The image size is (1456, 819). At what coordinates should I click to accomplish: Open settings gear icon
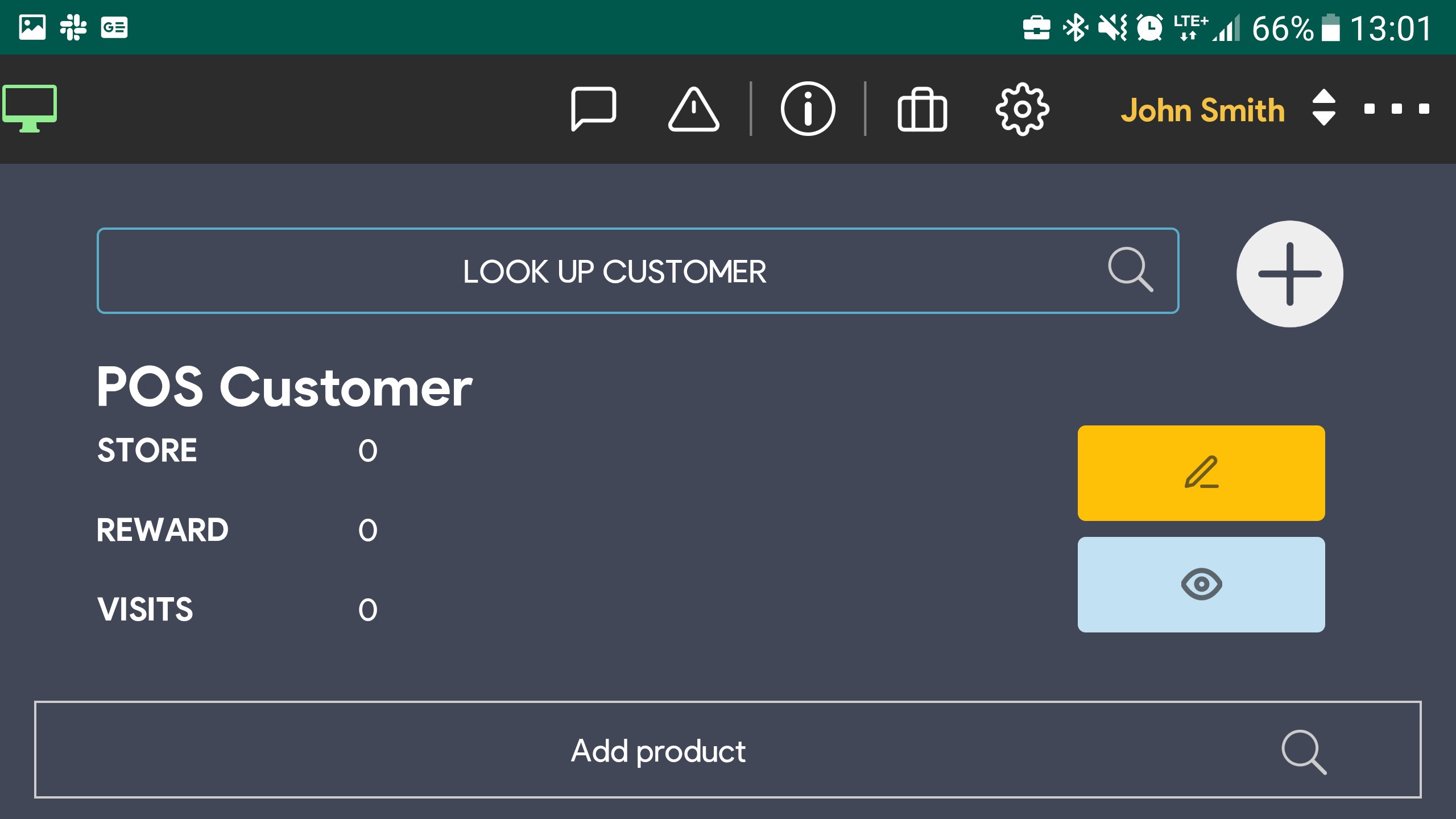1022,109
